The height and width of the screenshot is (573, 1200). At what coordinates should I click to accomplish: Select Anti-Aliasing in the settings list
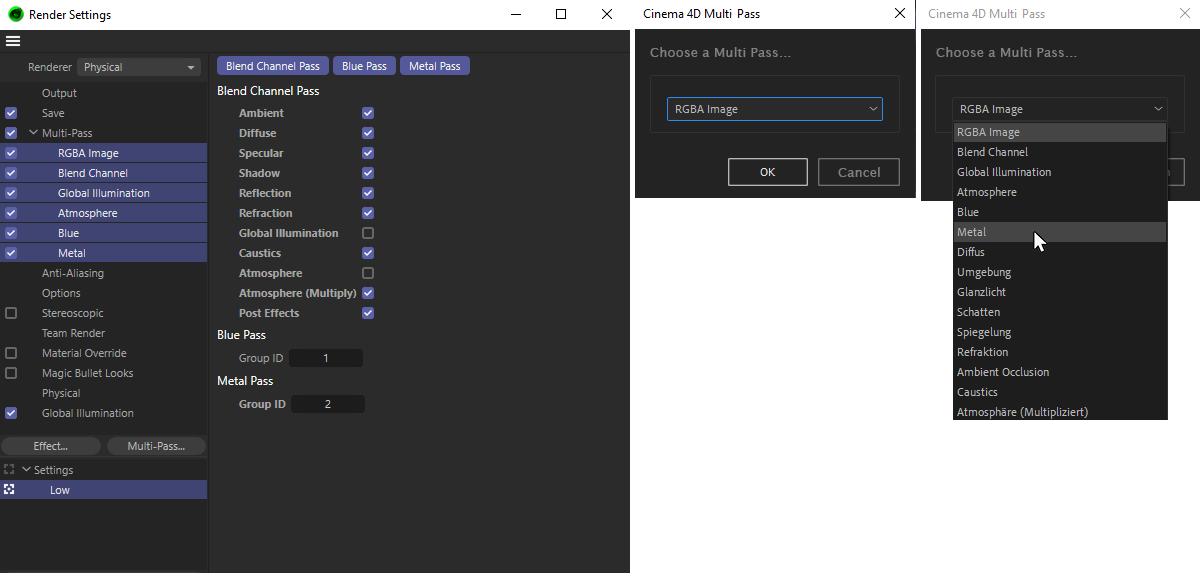click(73, 273)
